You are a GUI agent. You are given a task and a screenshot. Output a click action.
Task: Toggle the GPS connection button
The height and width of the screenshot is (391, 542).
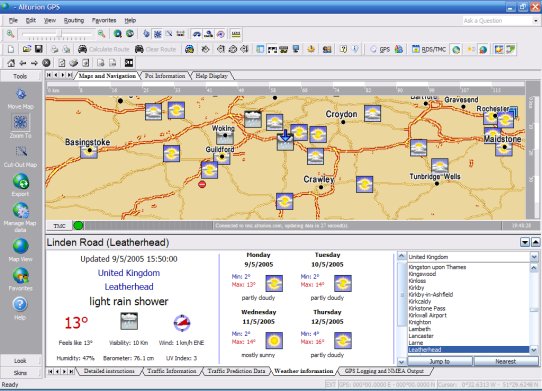point(380,49)
